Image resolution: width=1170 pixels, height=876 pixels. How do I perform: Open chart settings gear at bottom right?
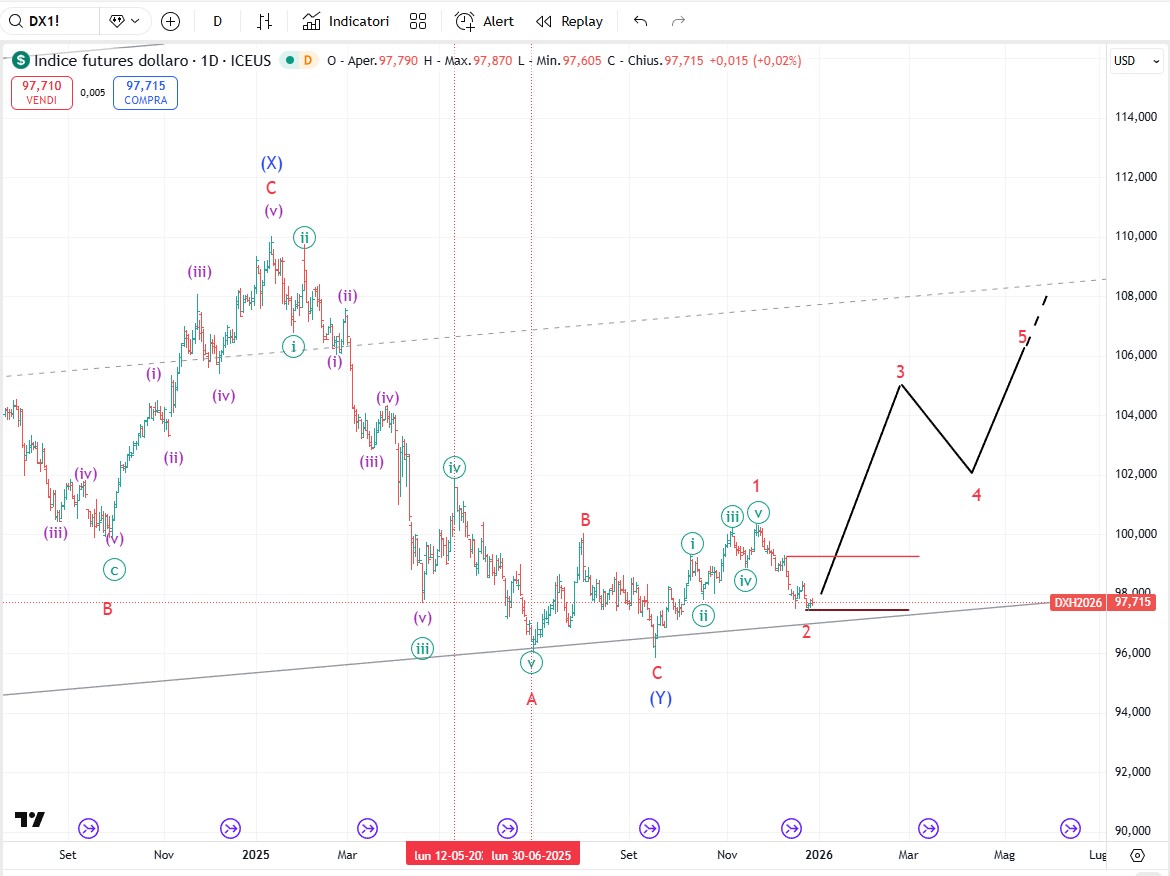(x=1137, y=855)
